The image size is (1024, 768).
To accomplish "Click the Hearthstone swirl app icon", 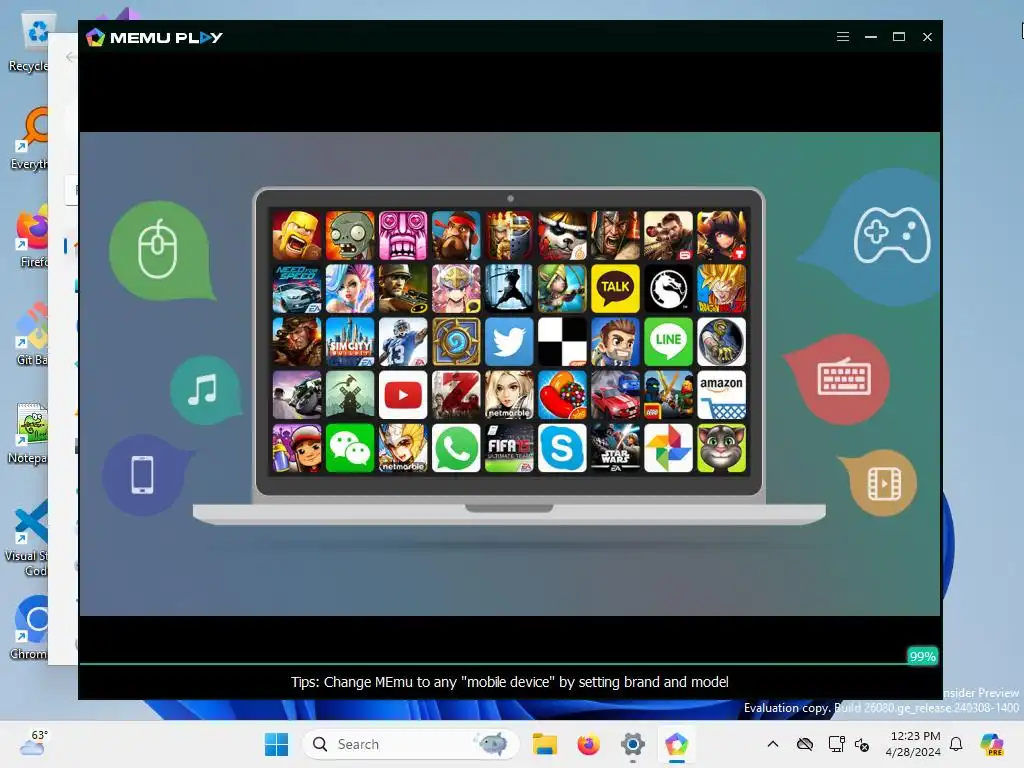I will [x=456, y=342].
